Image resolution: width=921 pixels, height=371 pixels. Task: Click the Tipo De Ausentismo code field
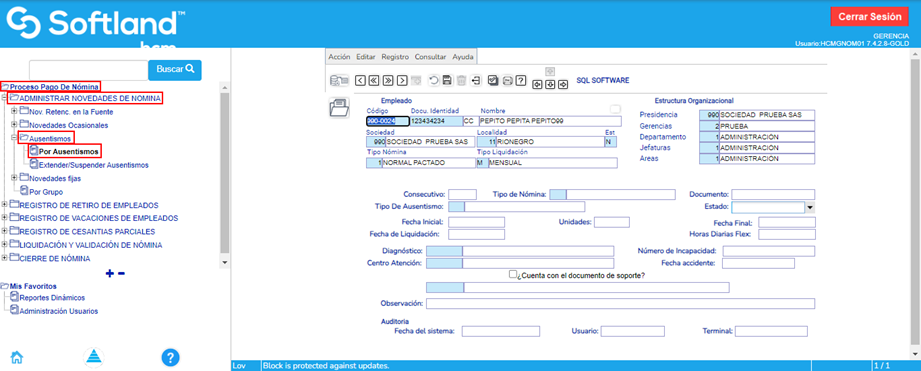[456, 207]
